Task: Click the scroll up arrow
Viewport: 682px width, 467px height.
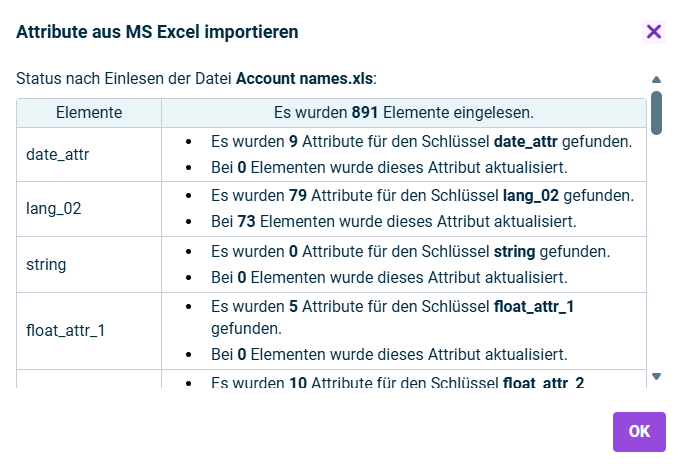Action: click(x=656, y=79)
